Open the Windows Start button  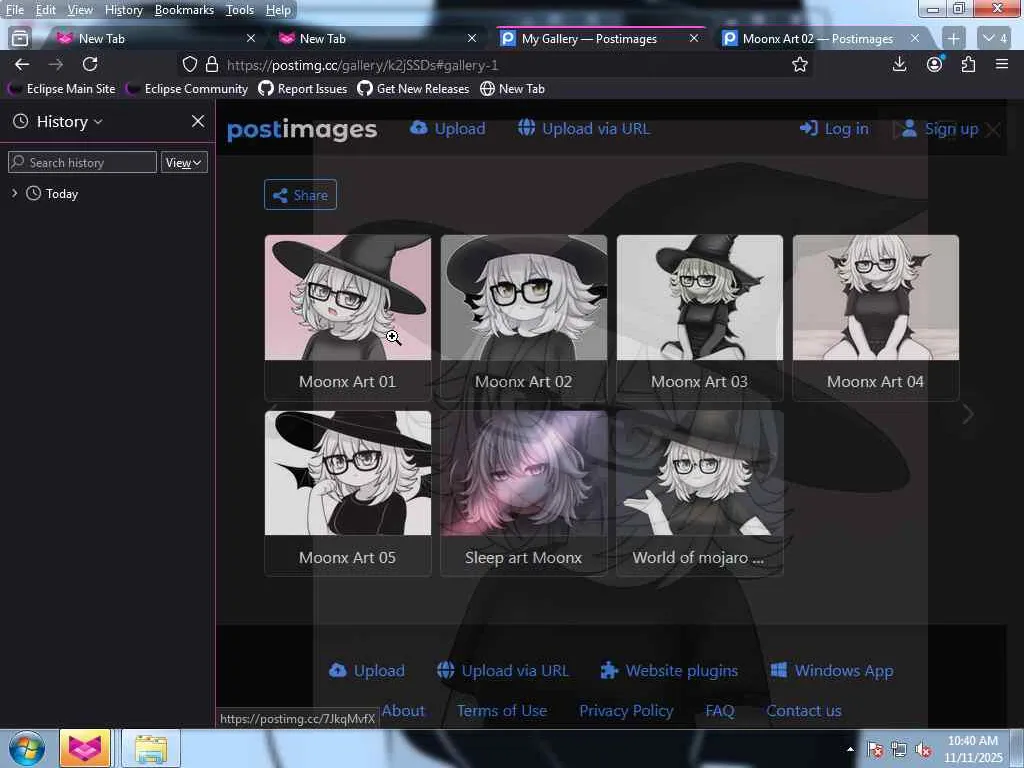click(27, 748)
